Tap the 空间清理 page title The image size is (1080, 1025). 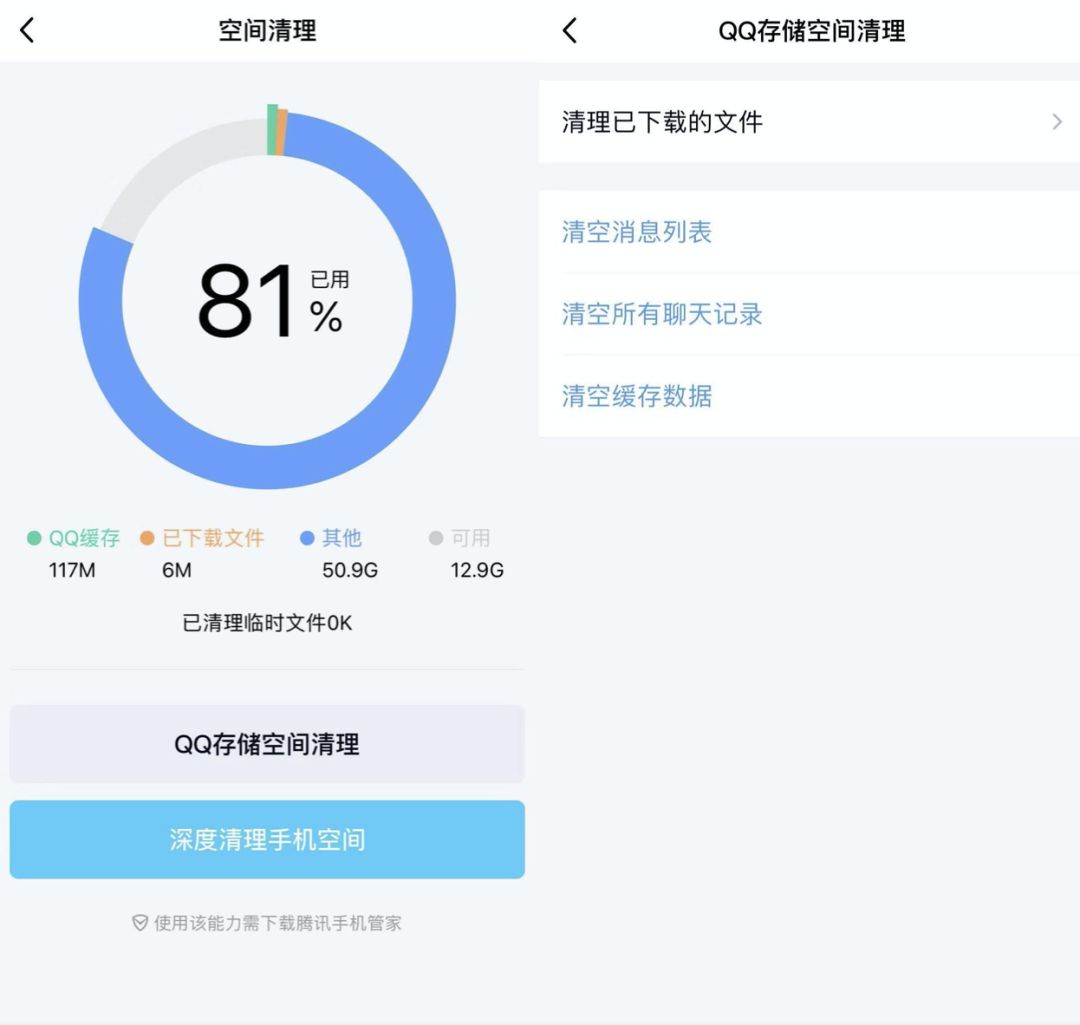pyautogui.click(x=267, y=30)
